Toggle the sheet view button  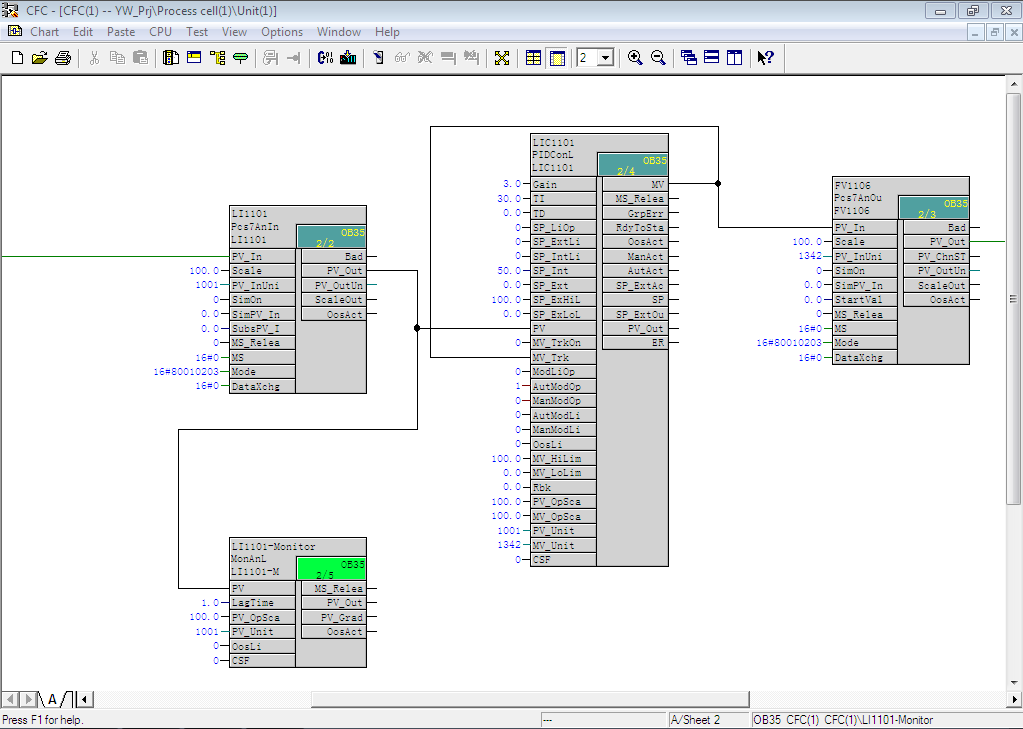click(x=557, y=58)
